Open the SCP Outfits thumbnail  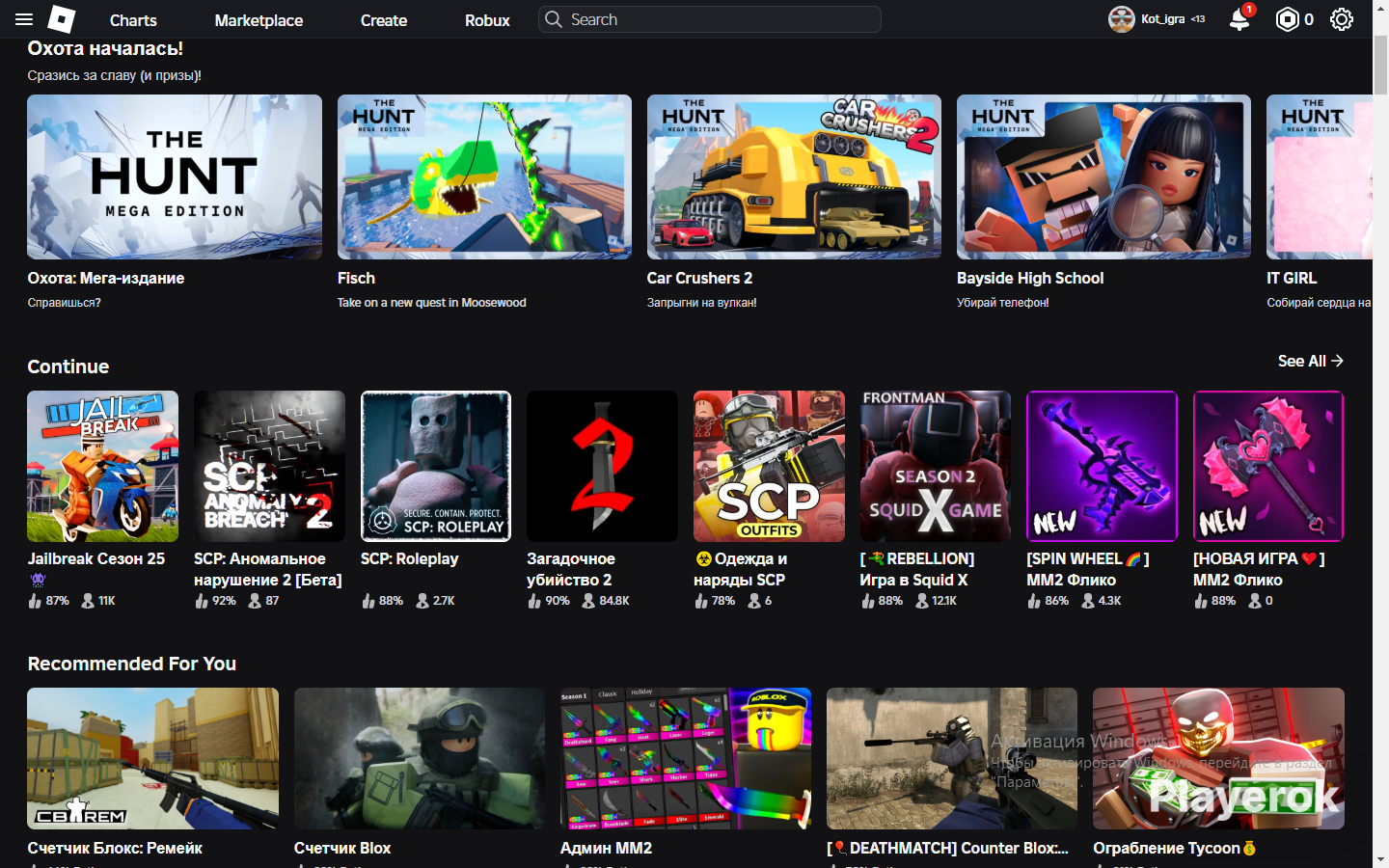[769, 466]
